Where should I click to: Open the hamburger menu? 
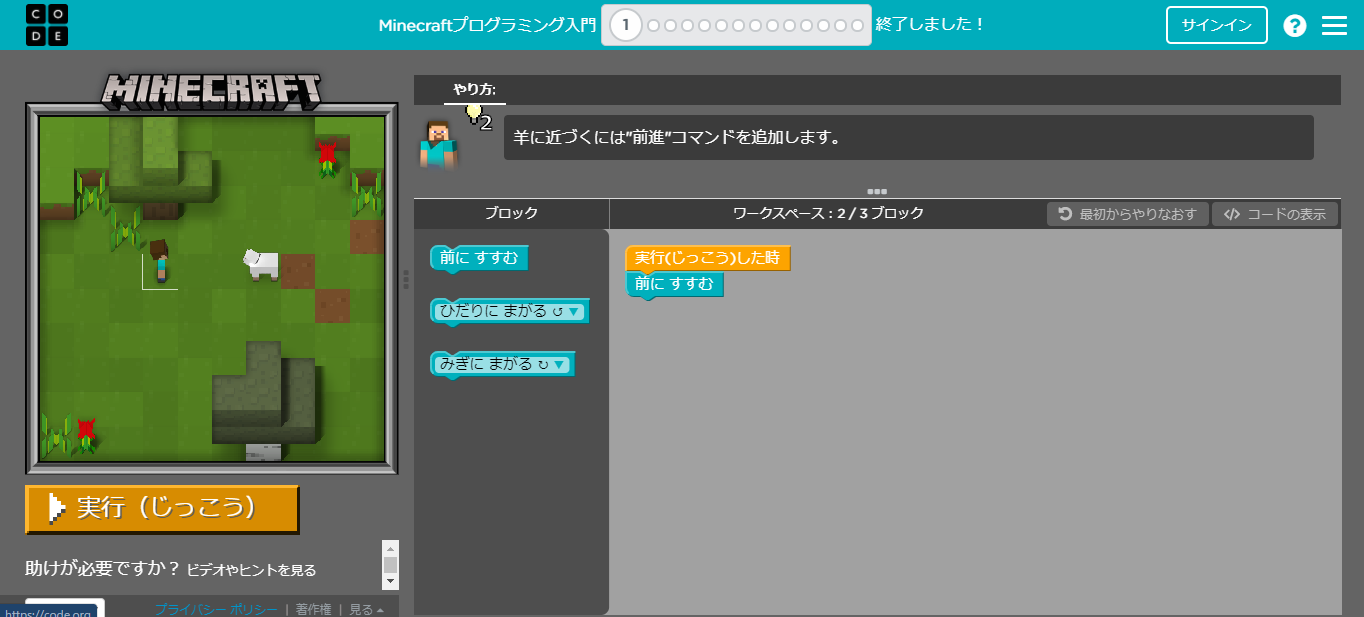tap(1334, 25)
